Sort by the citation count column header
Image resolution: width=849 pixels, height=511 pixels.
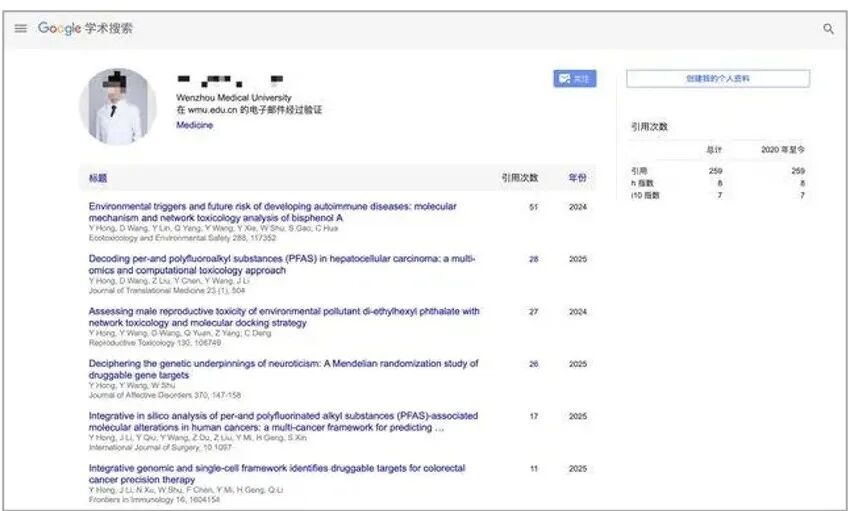point(519,178)
